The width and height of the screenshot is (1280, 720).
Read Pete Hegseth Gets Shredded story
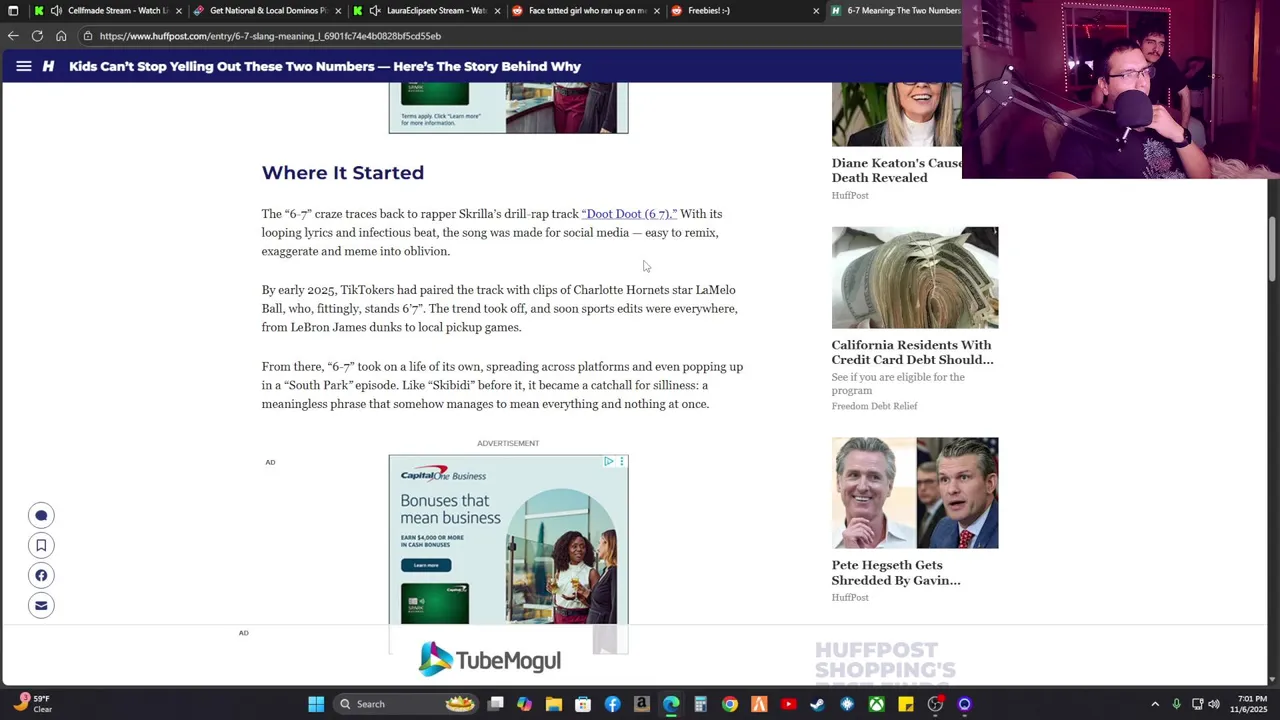(895, 572)
